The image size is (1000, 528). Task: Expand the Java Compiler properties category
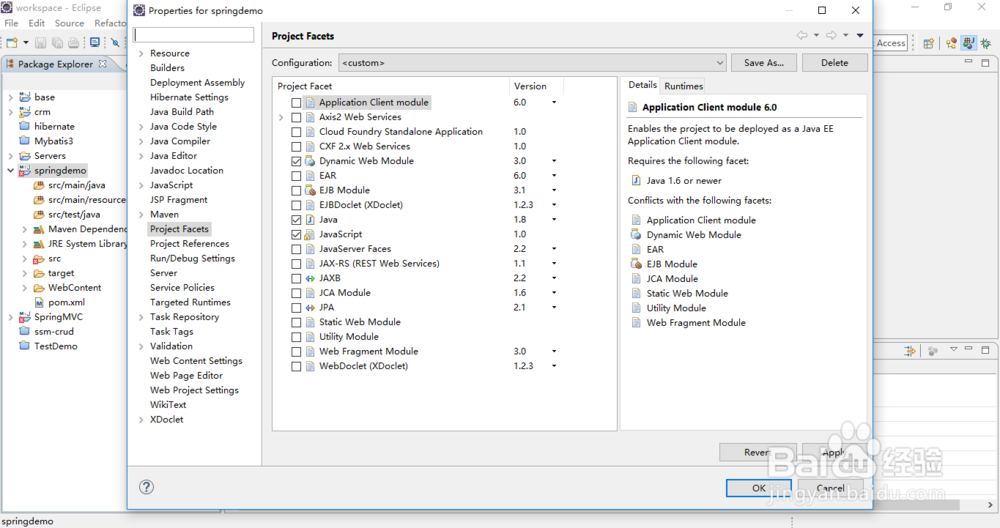(141, 142)
